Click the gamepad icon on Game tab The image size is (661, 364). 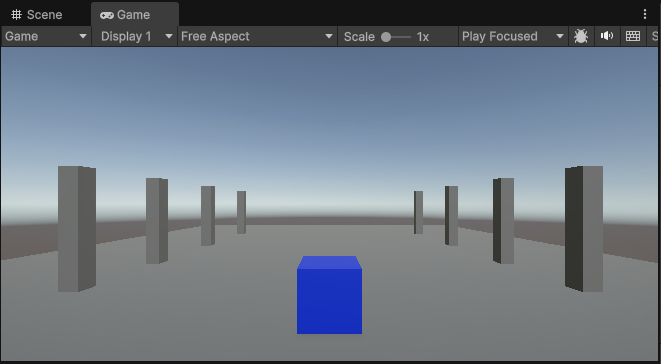[107, 15]
